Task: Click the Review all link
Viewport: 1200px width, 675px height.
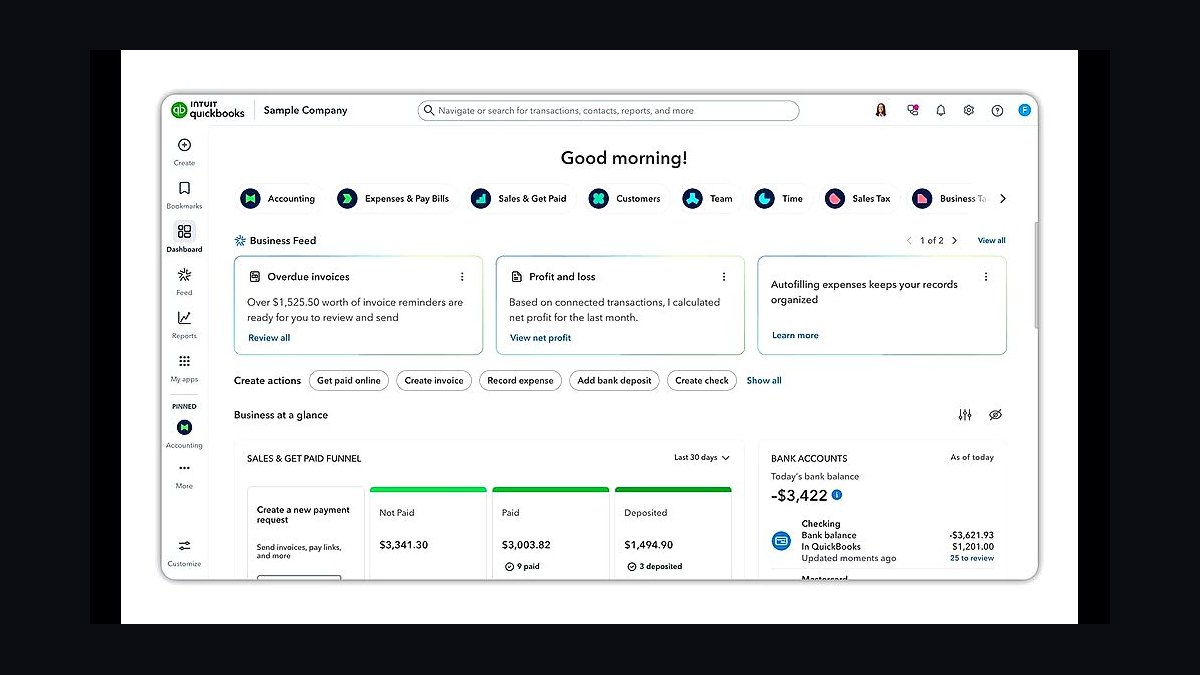Action: coord(269,338)
